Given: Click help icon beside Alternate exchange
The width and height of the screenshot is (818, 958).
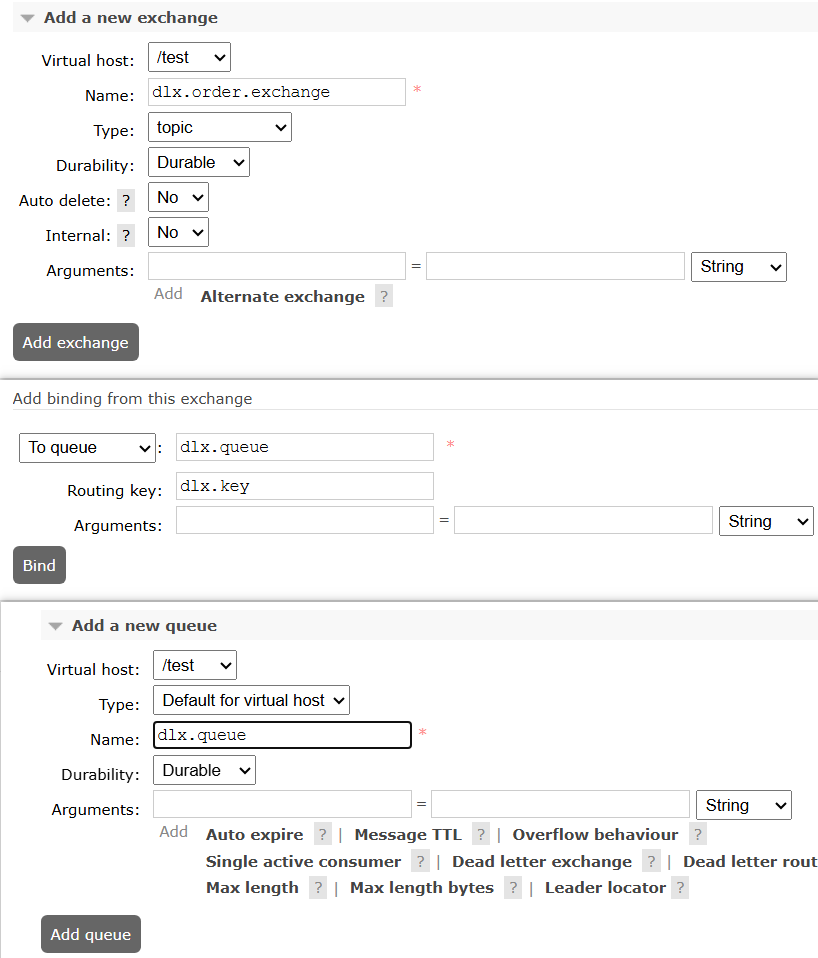Looking at the screenshot, I should pyautogui.click(x=384, y=297).
